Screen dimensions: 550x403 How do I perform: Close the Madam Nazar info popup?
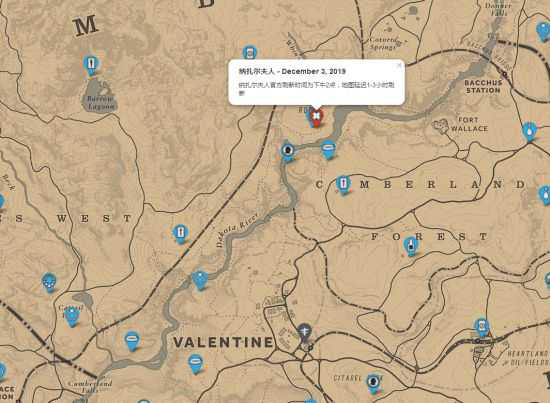point(398,65)
